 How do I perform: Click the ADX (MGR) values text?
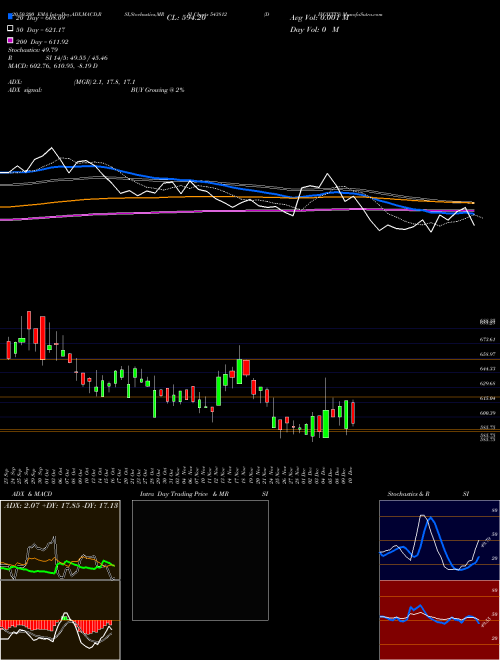click(104, 82)
